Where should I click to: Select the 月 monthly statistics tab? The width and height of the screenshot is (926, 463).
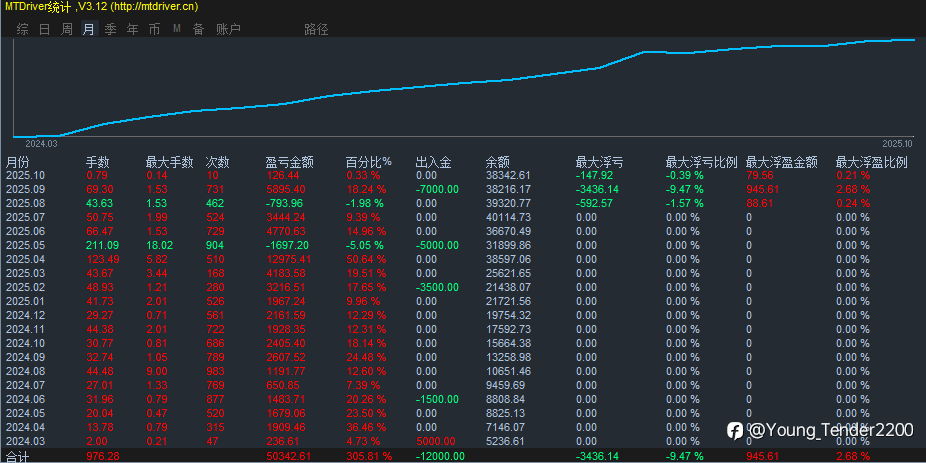pos(89,29)
